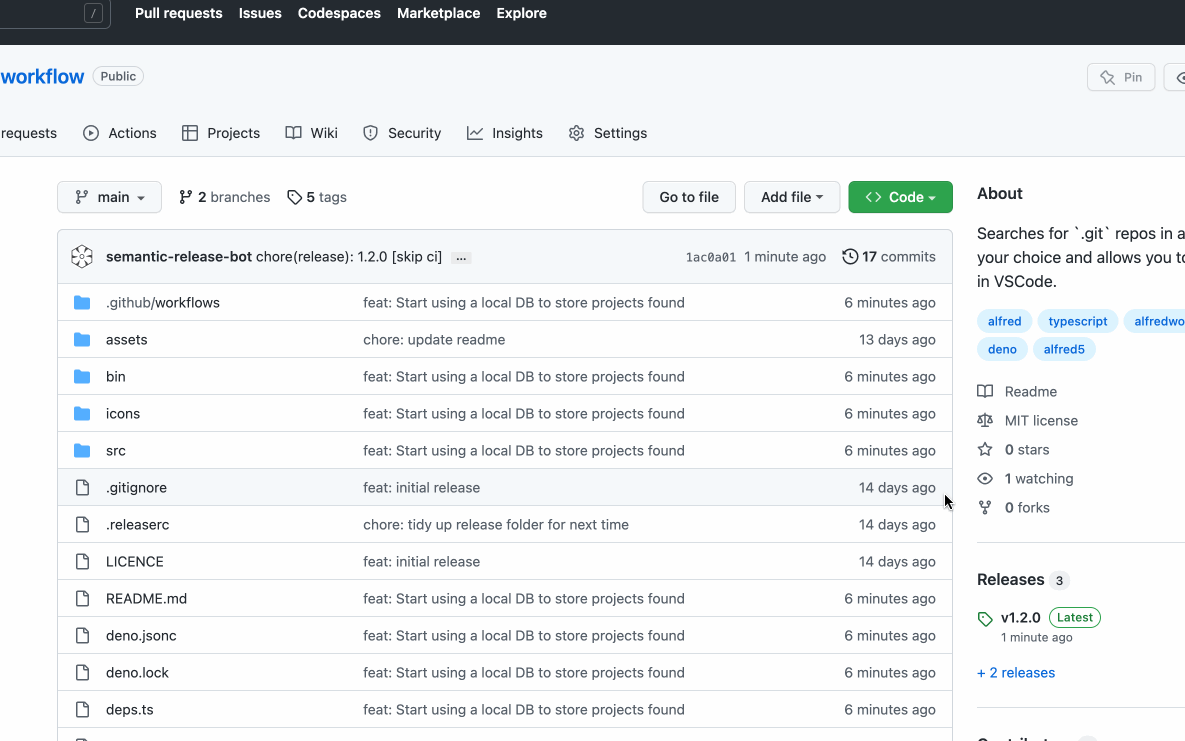Click the eye icon beside 1 watching
The image size is (1185, 741).
pos(985,479)
